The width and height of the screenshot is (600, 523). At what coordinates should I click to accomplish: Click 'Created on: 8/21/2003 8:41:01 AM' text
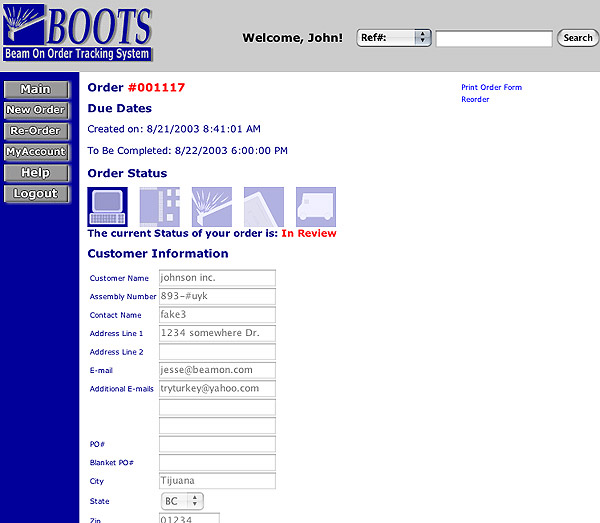[174, 129]
